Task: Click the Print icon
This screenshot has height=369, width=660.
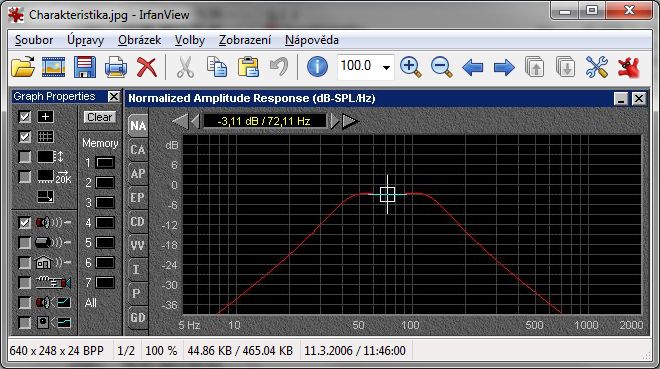Action: [115, 66]
